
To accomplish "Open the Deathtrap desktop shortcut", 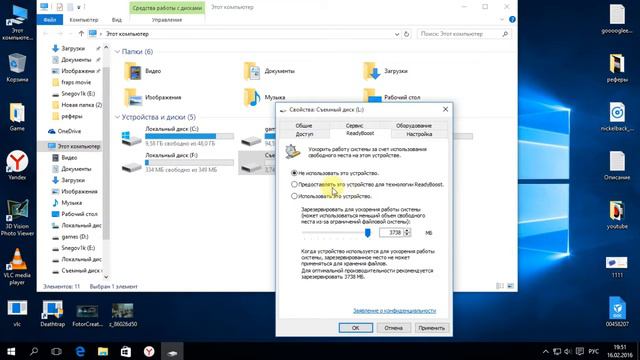I will click(53, 314).
